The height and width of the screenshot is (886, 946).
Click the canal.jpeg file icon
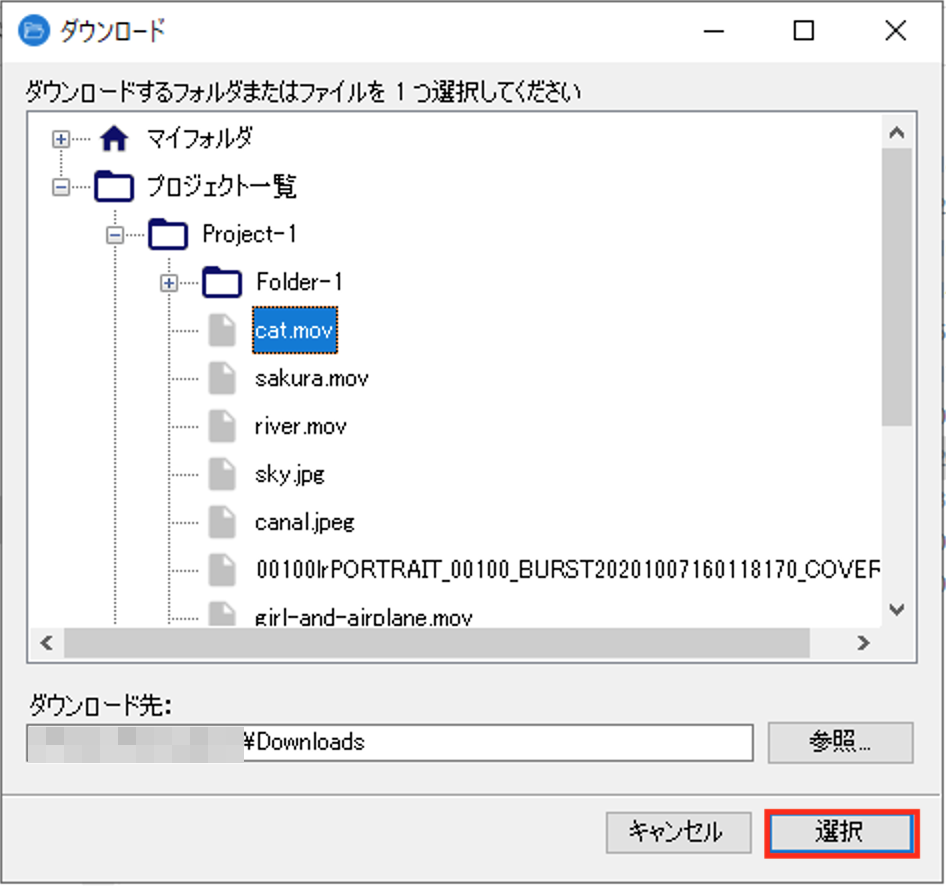[x=222, y=522]
